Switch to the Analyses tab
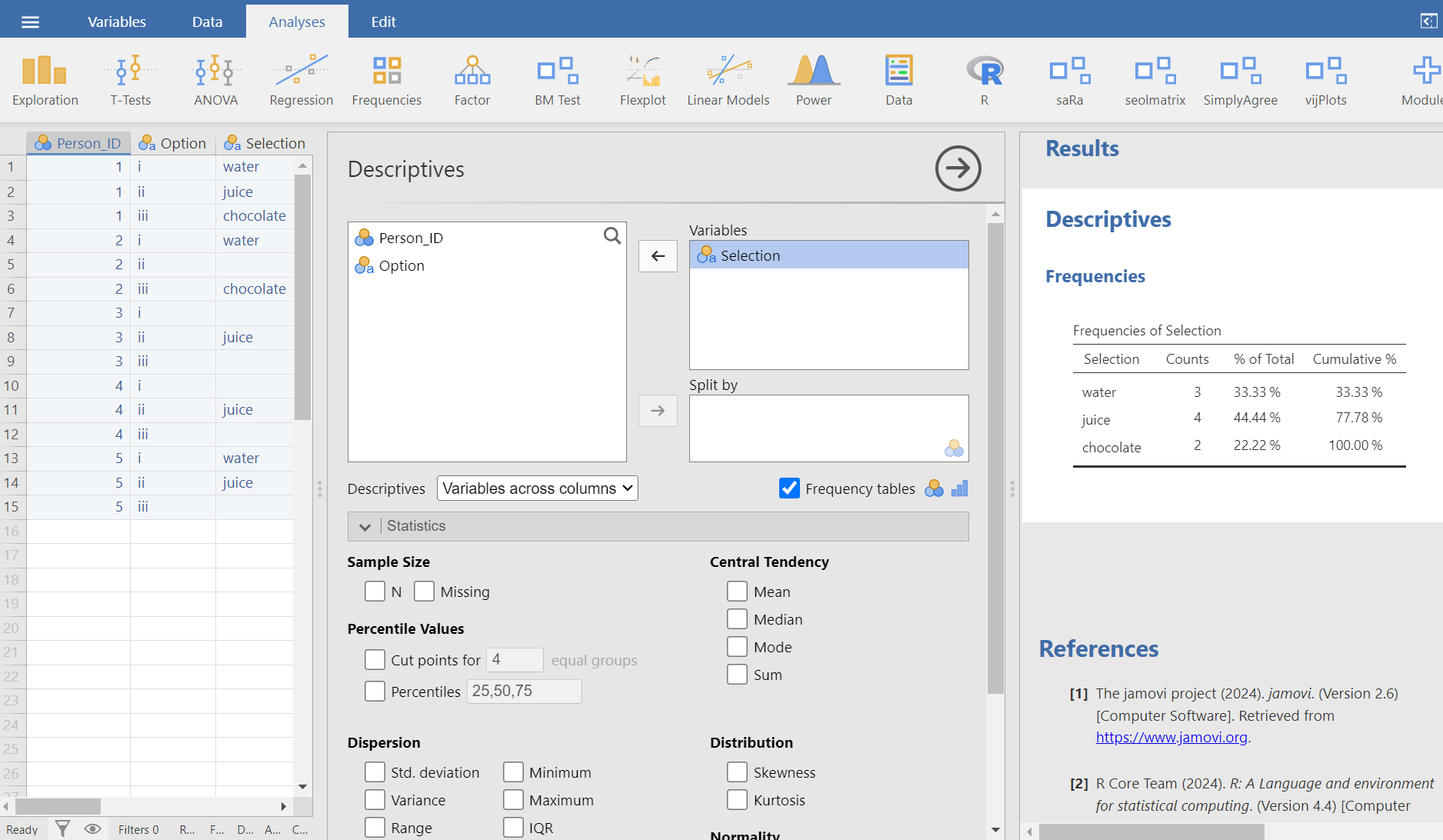The height and width of the screenshot is (840, 1443). [297, 22]
